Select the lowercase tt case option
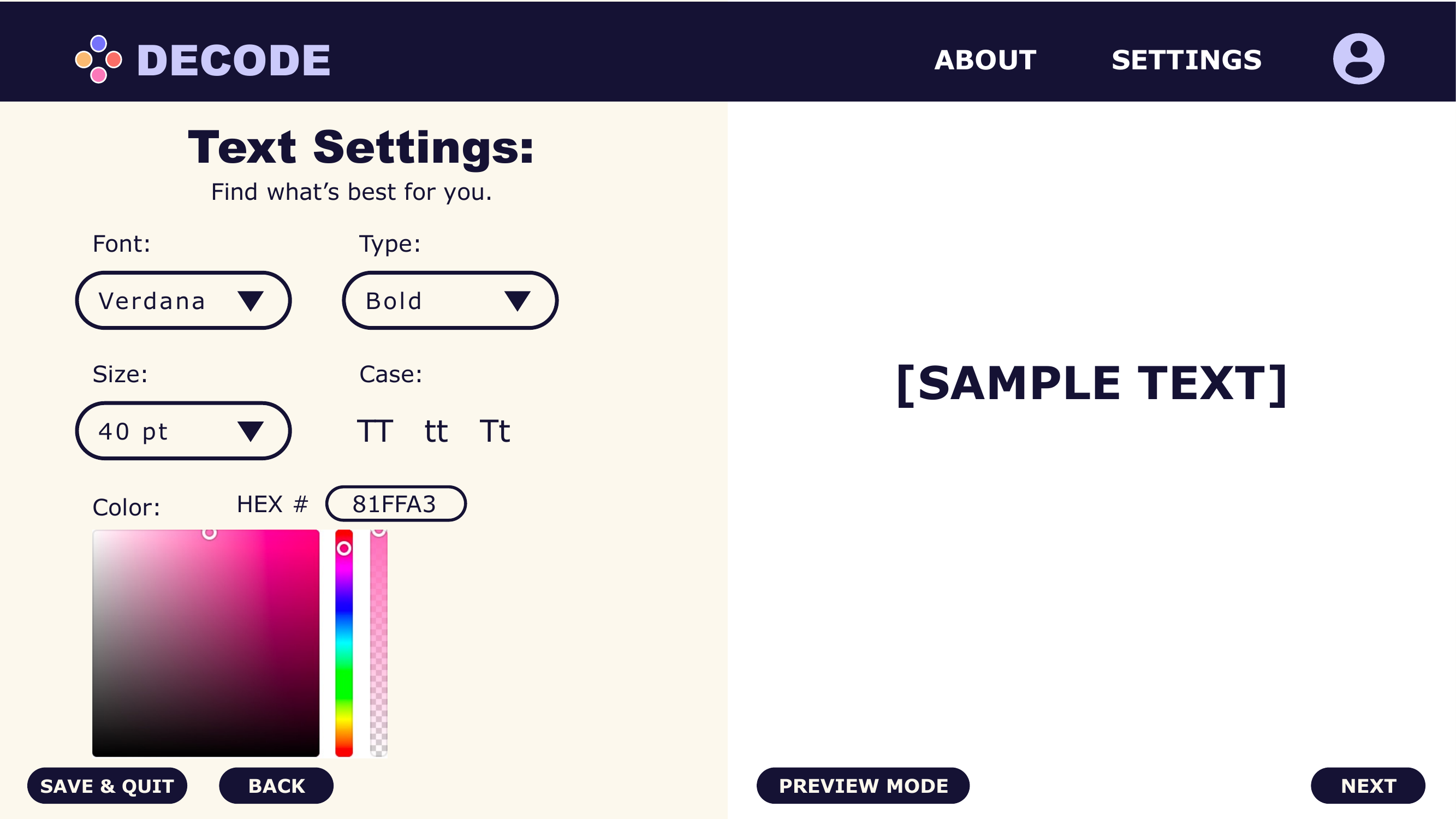Viewport: 1456px width, 819px height. [436, 431]
